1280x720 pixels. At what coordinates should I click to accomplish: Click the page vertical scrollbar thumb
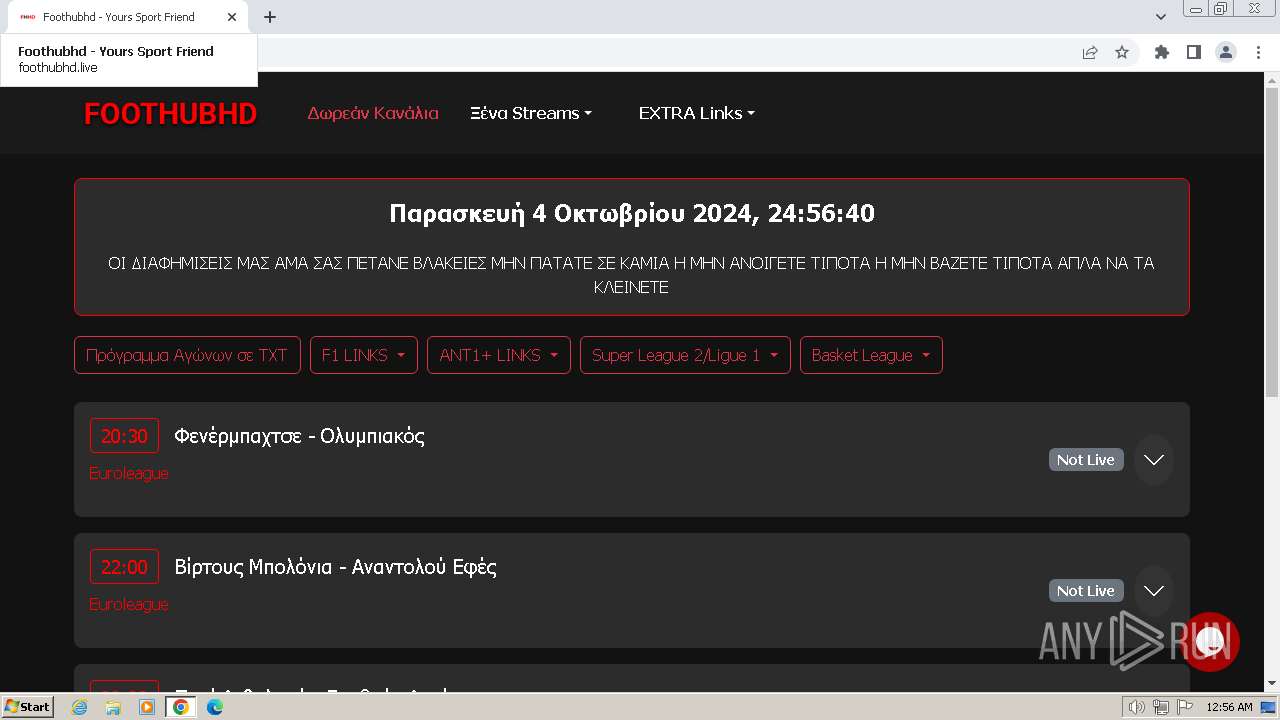point(1272,240)
